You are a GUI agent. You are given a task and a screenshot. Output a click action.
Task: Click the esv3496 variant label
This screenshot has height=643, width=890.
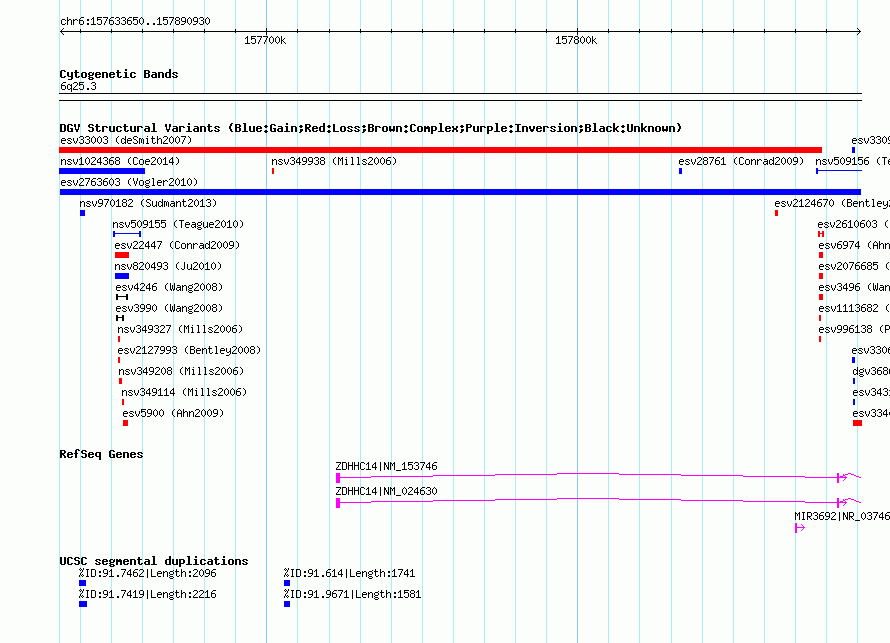pos(854,287)
